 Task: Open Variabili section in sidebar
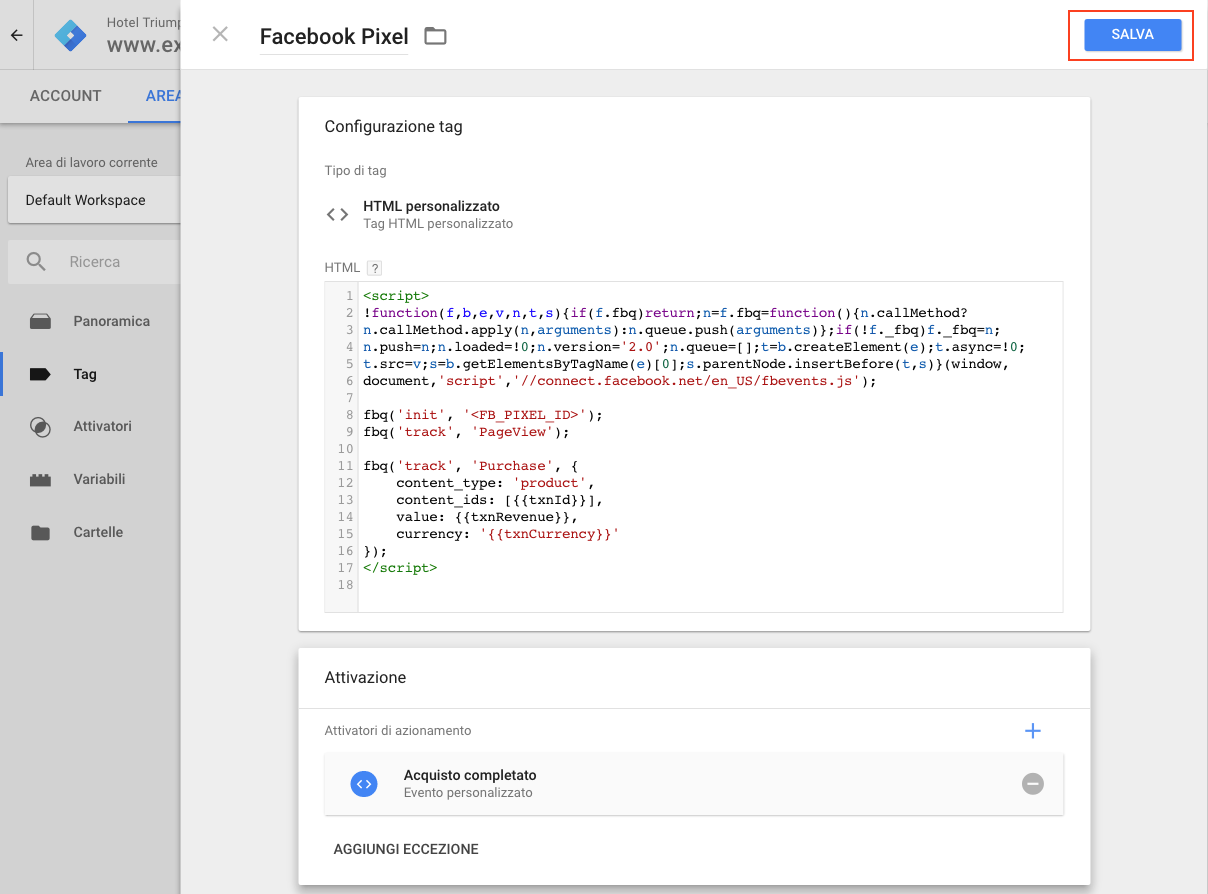click(x=99, y=479)
